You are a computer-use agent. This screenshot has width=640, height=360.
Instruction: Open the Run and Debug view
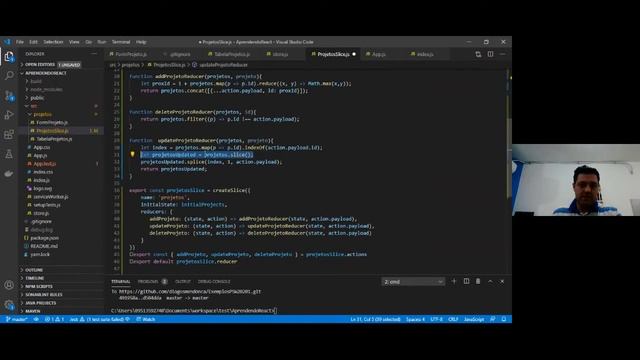pyautogui.click(x=9, y=115)
